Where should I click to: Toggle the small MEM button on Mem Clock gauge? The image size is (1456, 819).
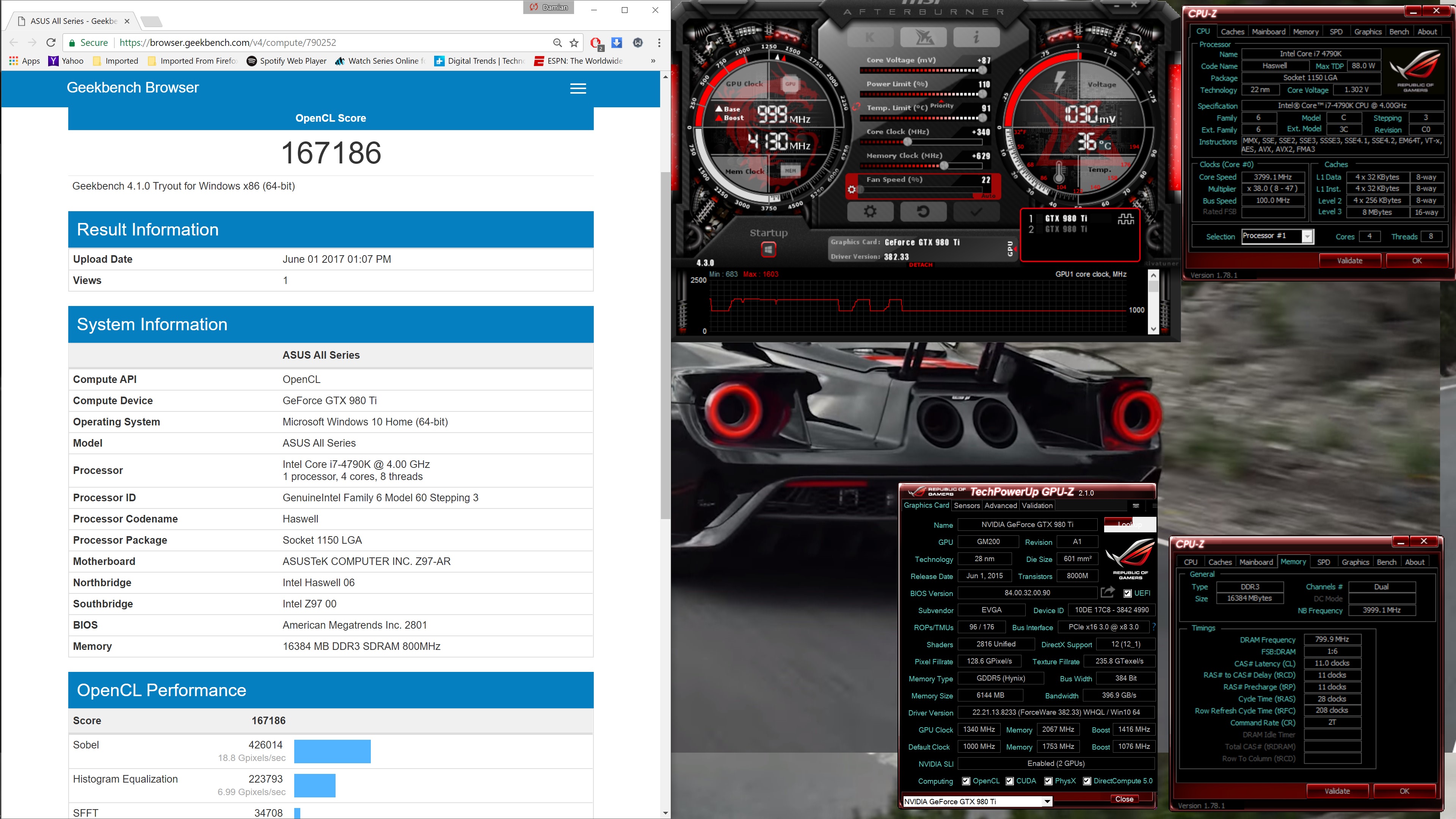tap(790, 170)
